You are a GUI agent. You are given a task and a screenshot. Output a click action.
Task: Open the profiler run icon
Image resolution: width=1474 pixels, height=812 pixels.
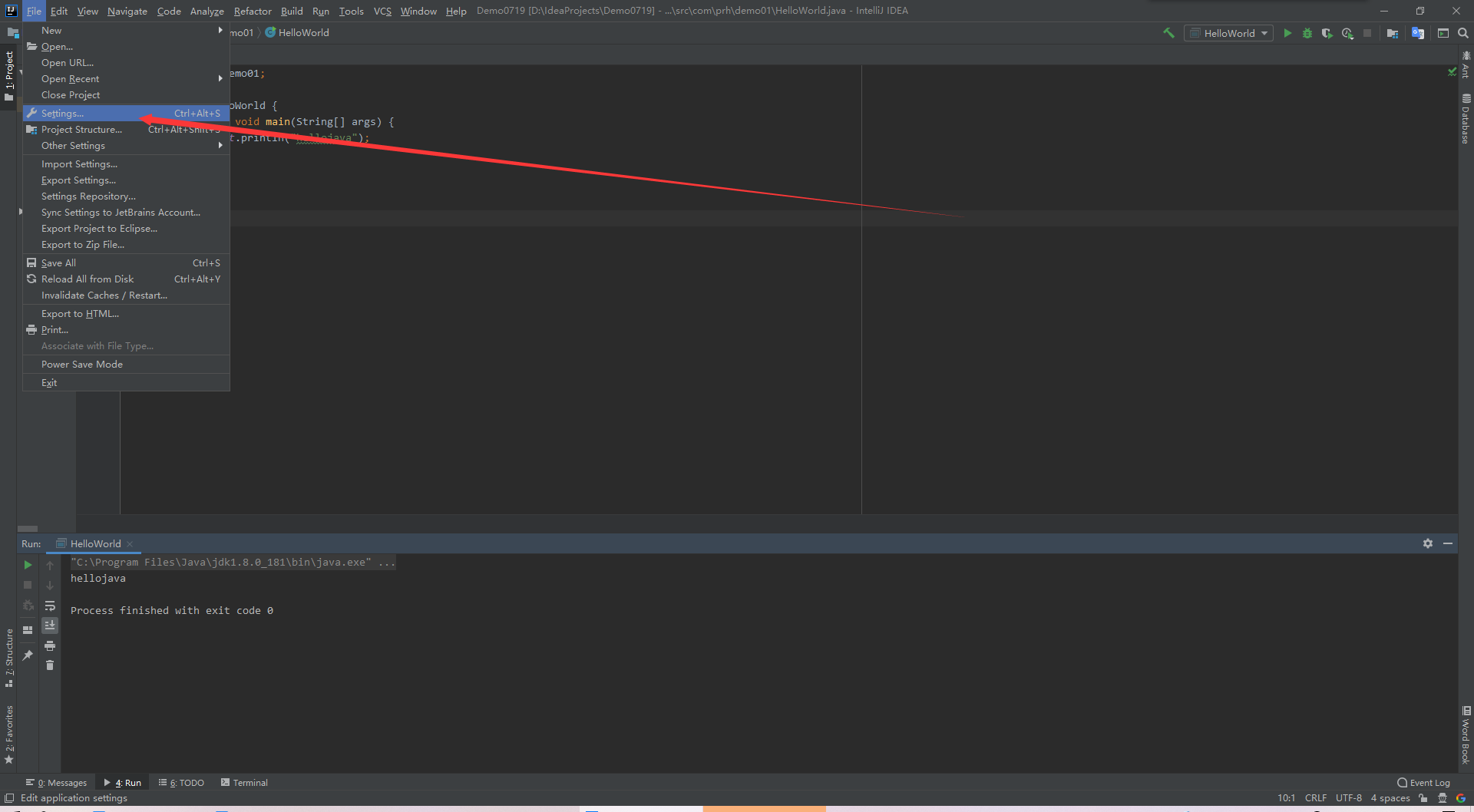1347,33
